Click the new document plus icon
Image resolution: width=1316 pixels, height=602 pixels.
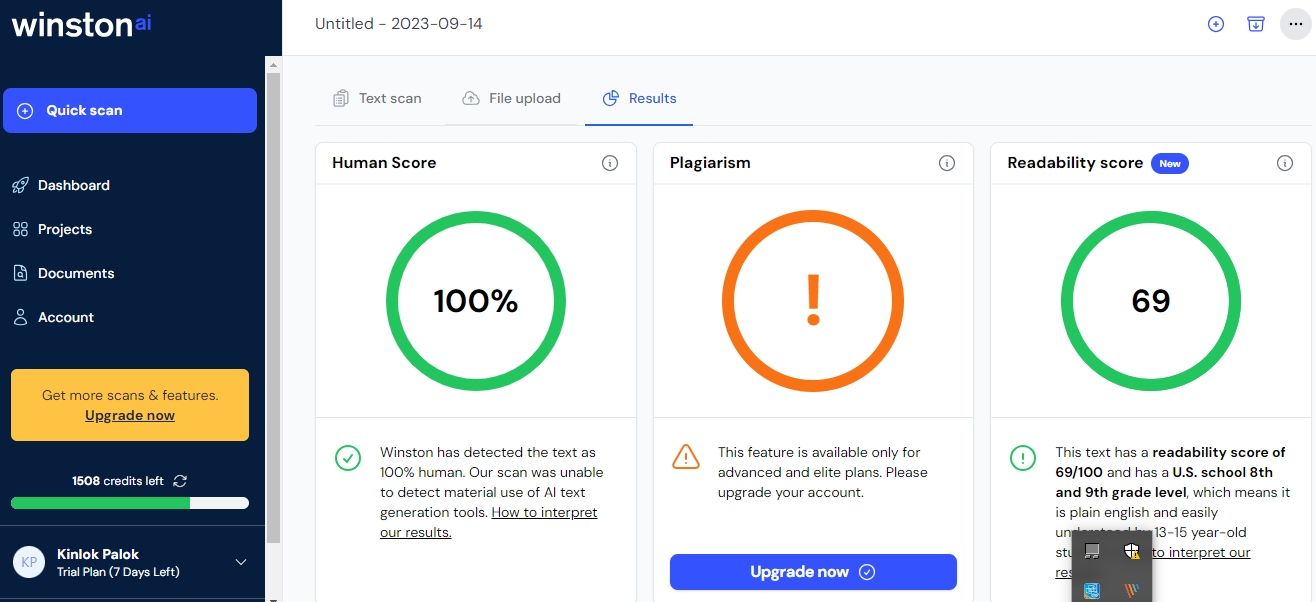tap(1216, 24)
